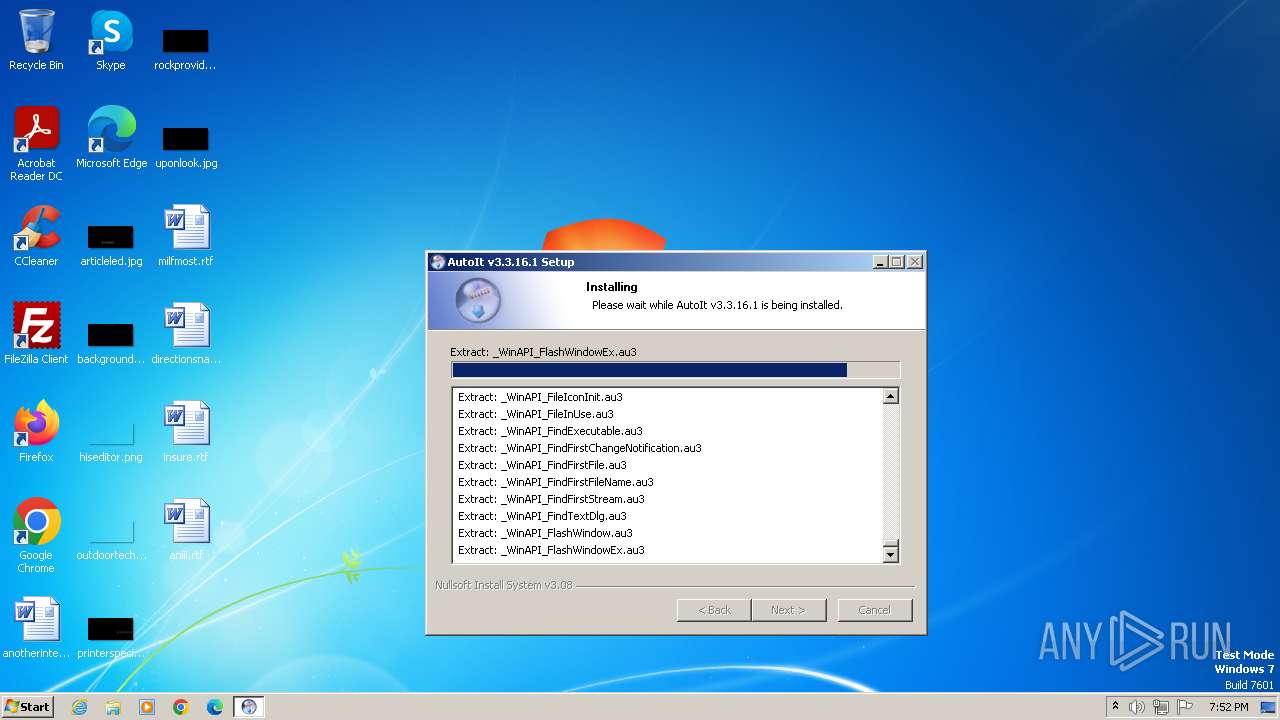1280x720 pixels.
Task: Select the _WinAPI_FindFirstStream.au3 log line
Action: pos(551,499)
